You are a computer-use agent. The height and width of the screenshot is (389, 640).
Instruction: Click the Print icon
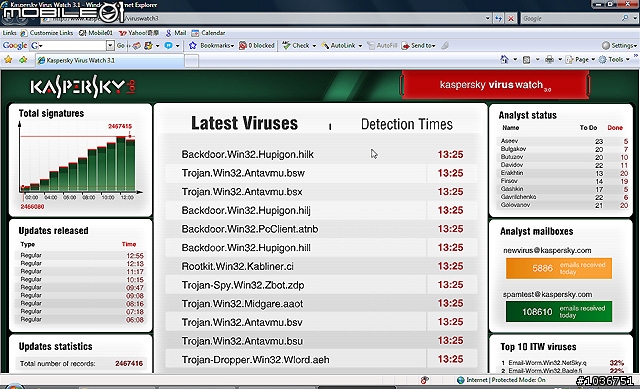coord(549,60)
